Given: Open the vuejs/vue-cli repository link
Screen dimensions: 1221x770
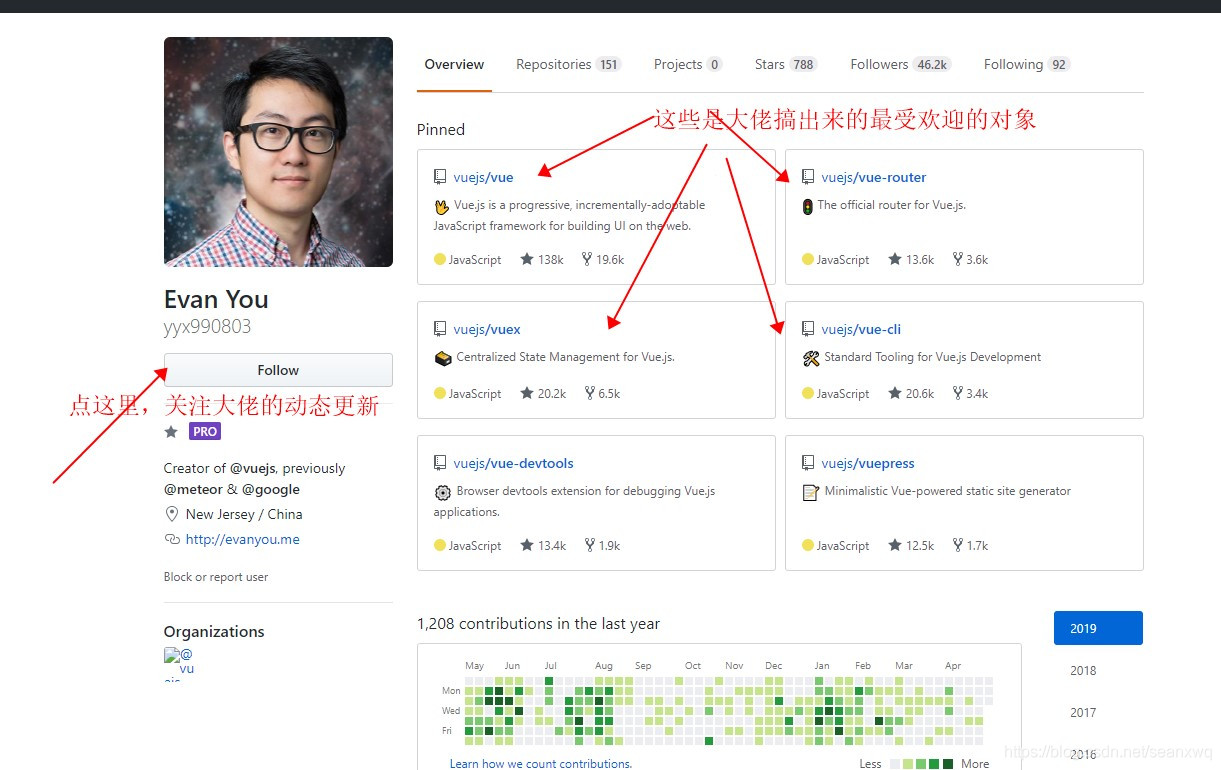Looking at the screenshot, I should coord(861,329).
